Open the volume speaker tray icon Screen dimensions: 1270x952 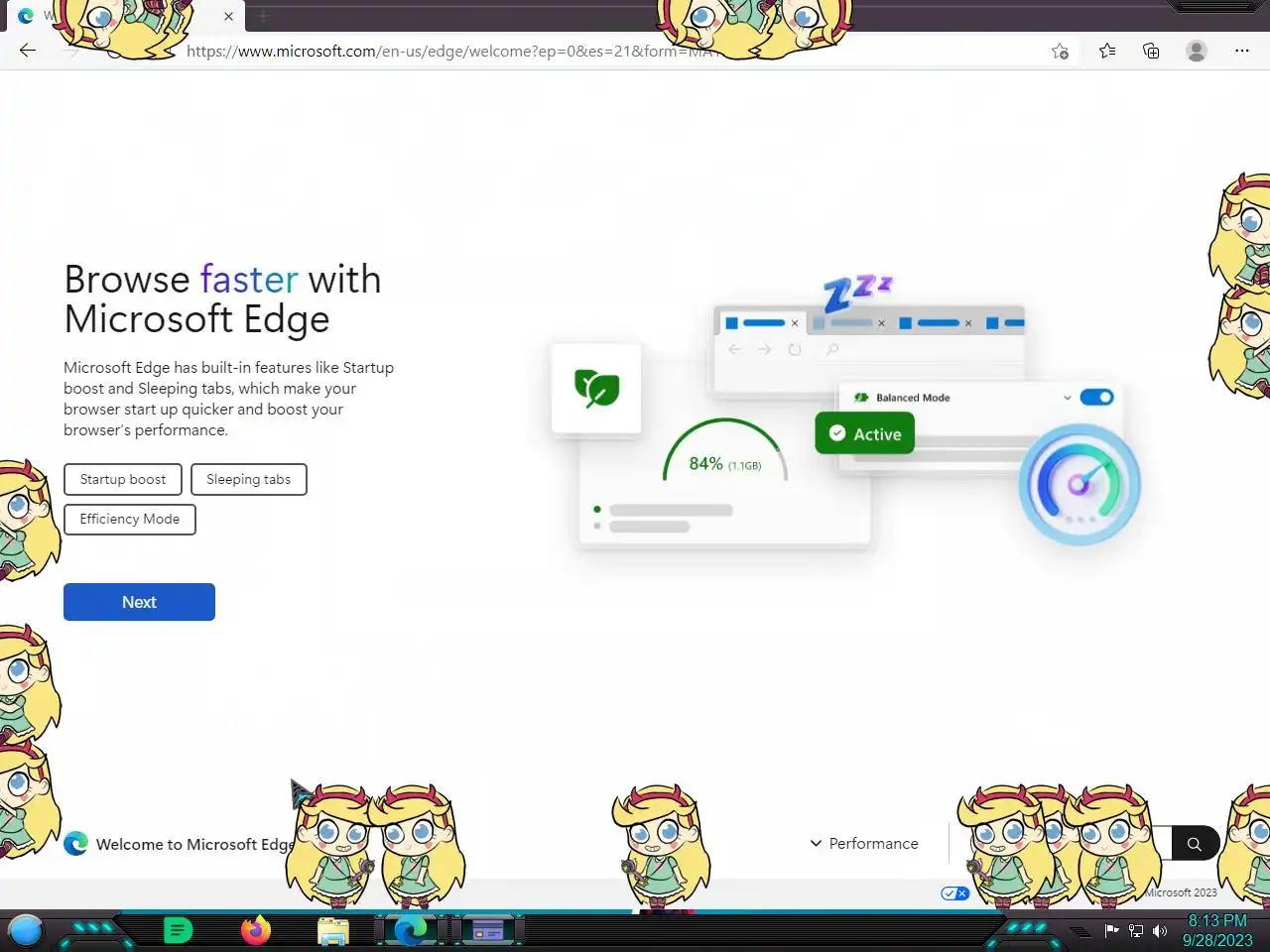point(1160,930)
